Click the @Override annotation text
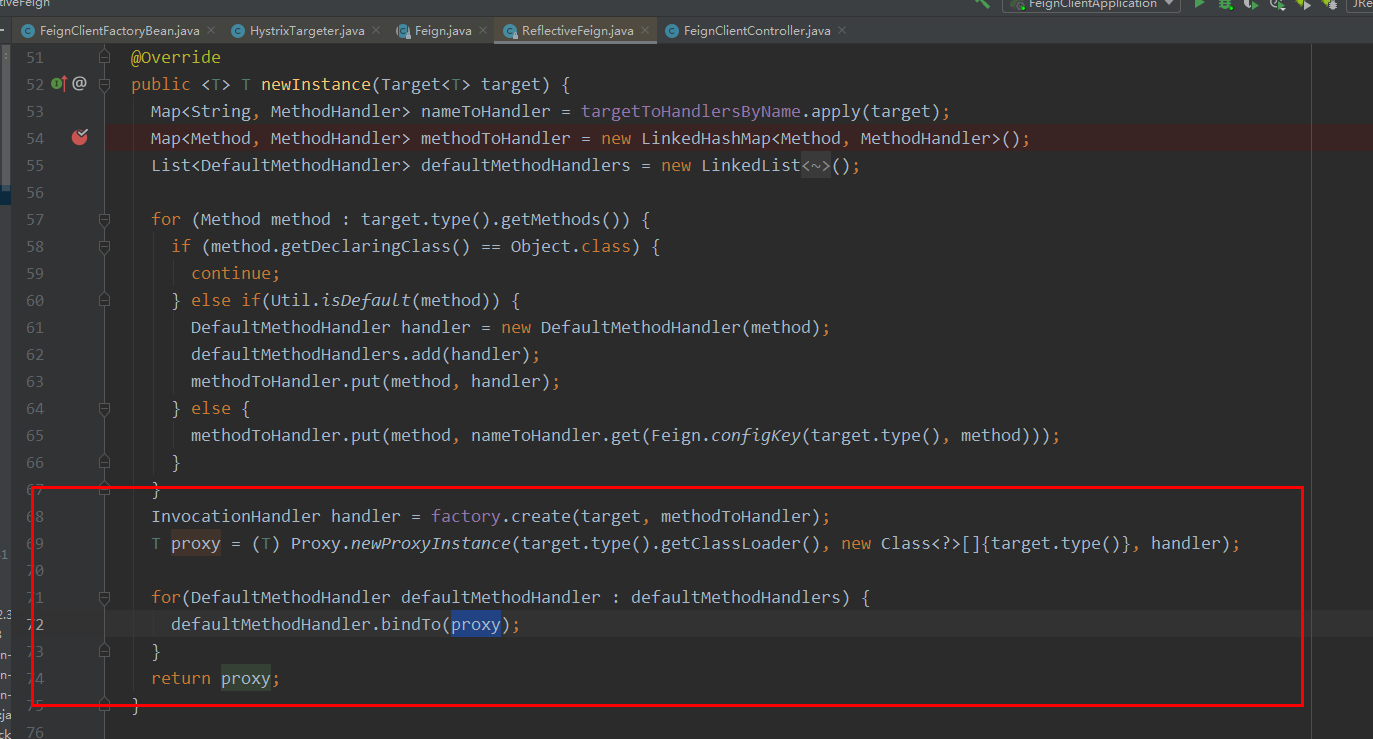This screenshot has width=1373, height=739. point(176,57)
